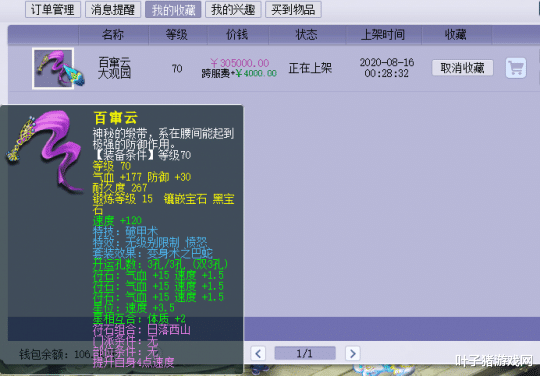Open the 我的兴趣 tab
The image size is (540, 376).
[x=233, y=9]
